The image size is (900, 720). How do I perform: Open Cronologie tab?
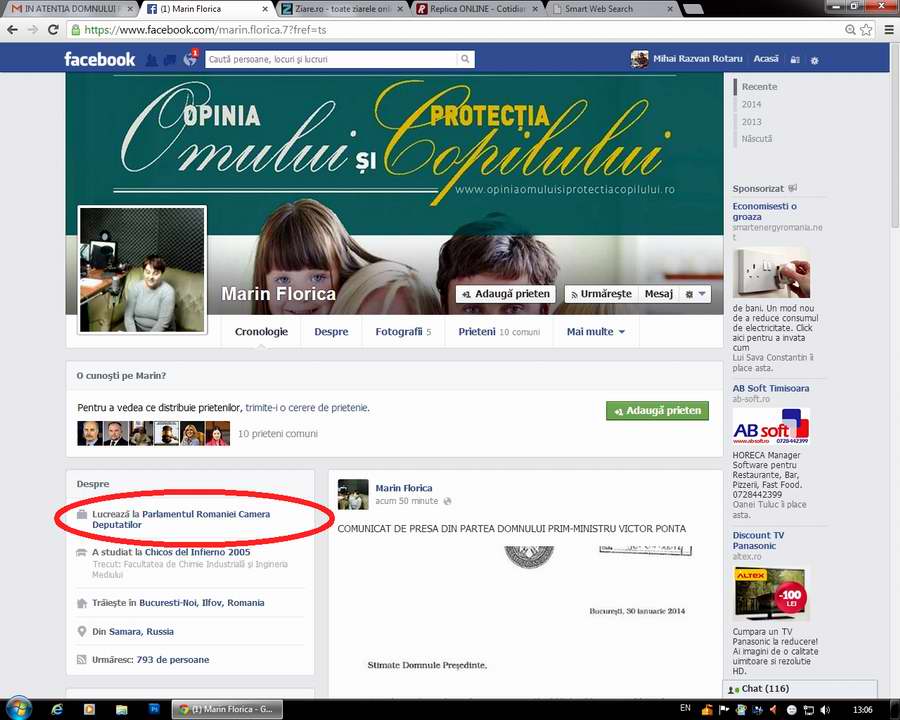(x=261, y=332)
